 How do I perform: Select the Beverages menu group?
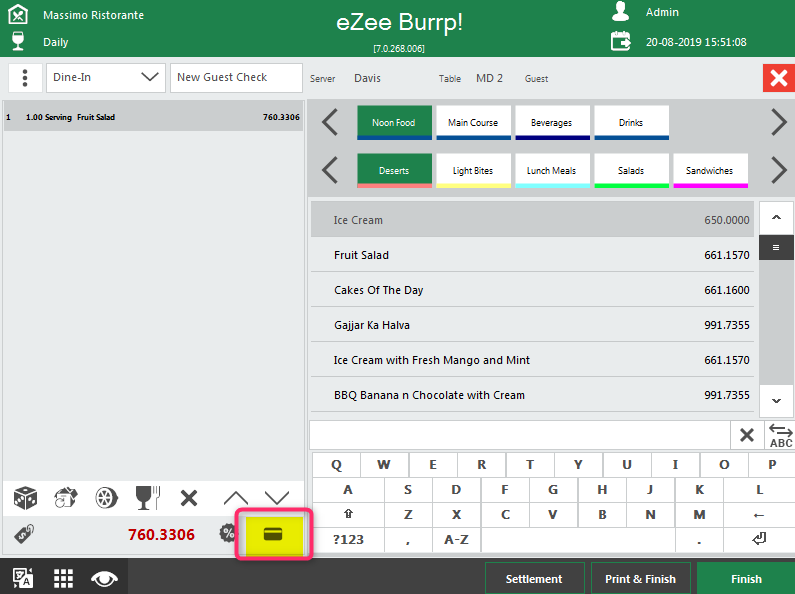(552, 122)
